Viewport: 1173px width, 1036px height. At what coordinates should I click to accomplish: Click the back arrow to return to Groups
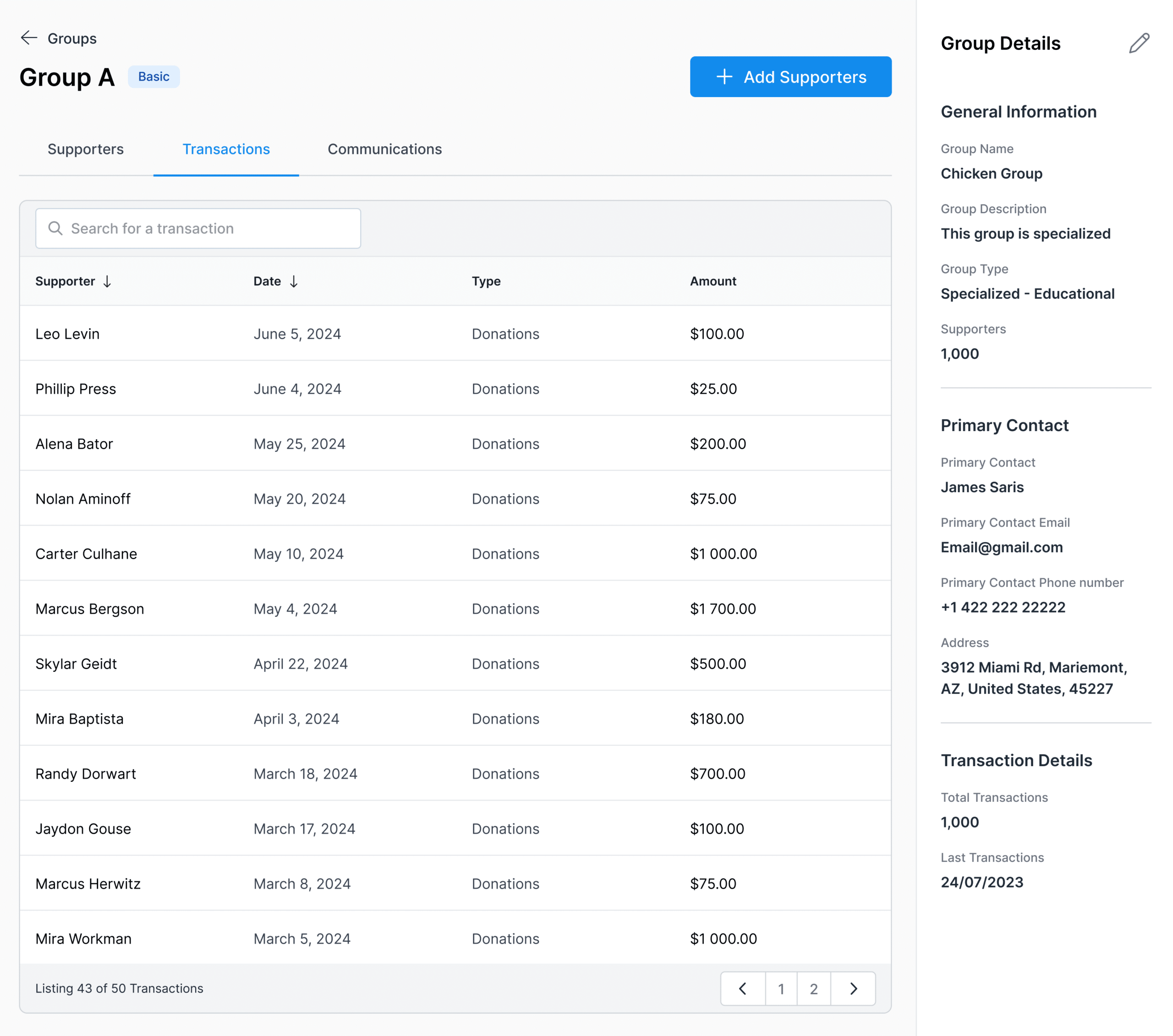tap(29, 38)
